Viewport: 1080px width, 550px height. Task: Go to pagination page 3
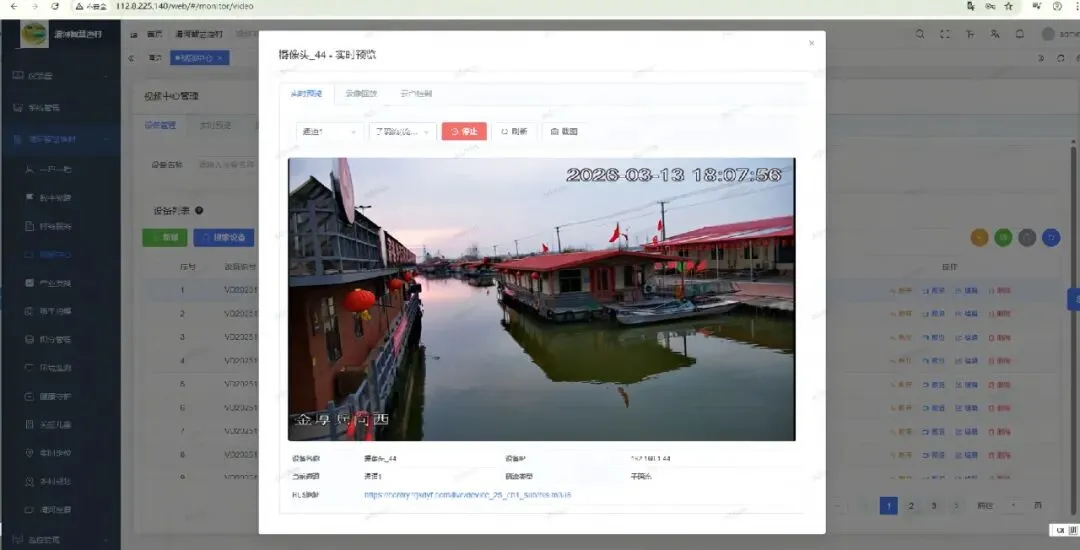tap(934, 506)
